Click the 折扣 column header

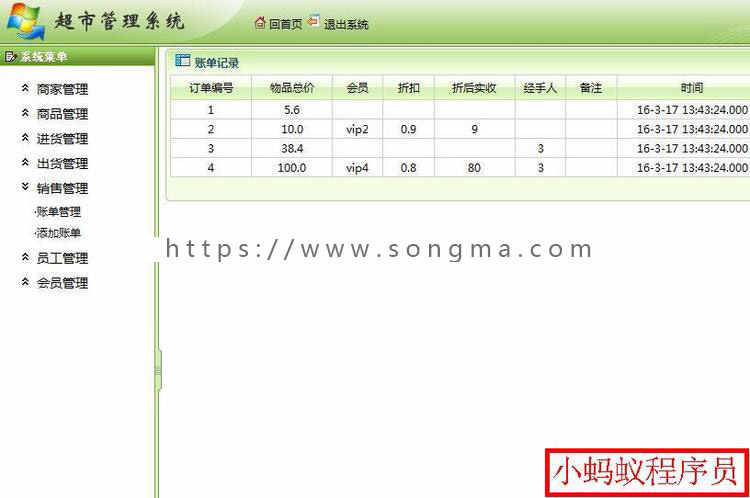(x=408, y=88)
